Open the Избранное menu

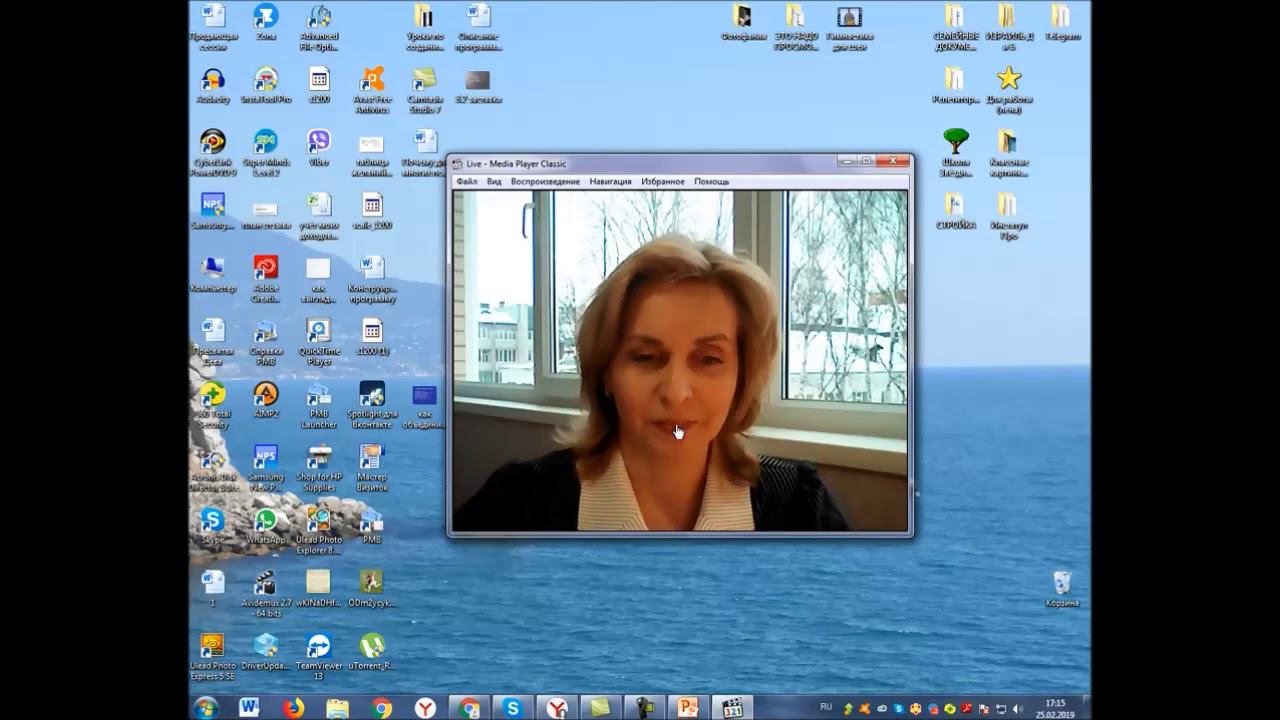click(663, 182)
